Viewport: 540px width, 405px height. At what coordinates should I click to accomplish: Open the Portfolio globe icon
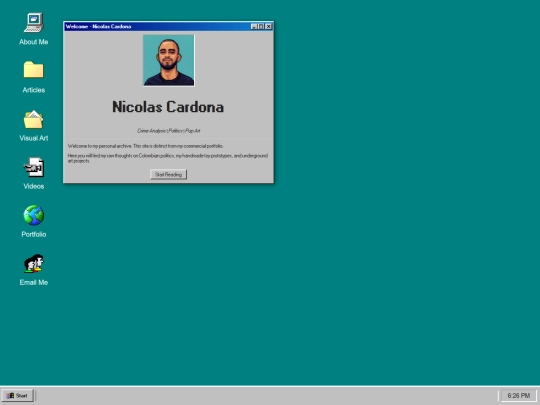point(33,215)
